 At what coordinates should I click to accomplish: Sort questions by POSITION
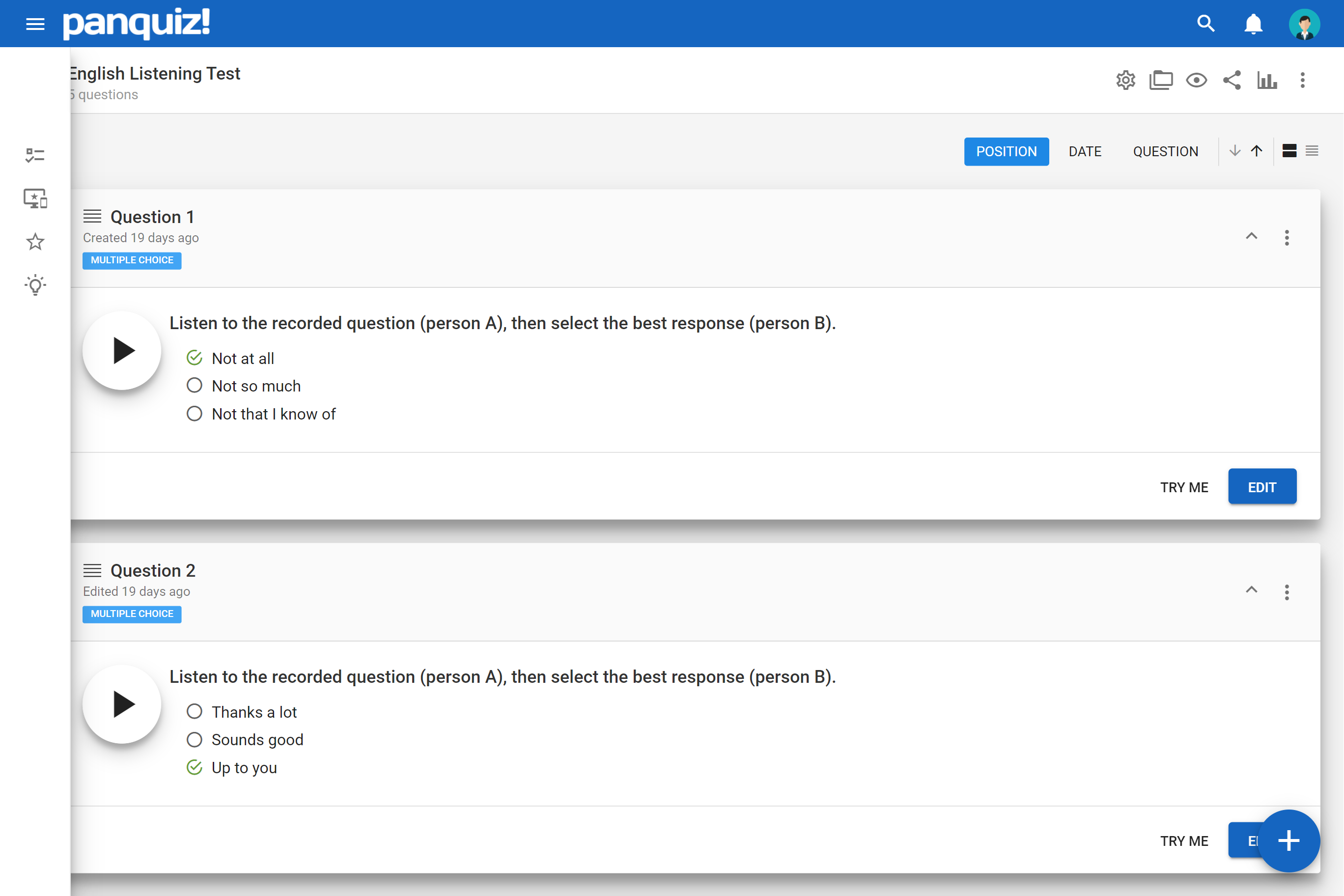tap(1007, 151)
